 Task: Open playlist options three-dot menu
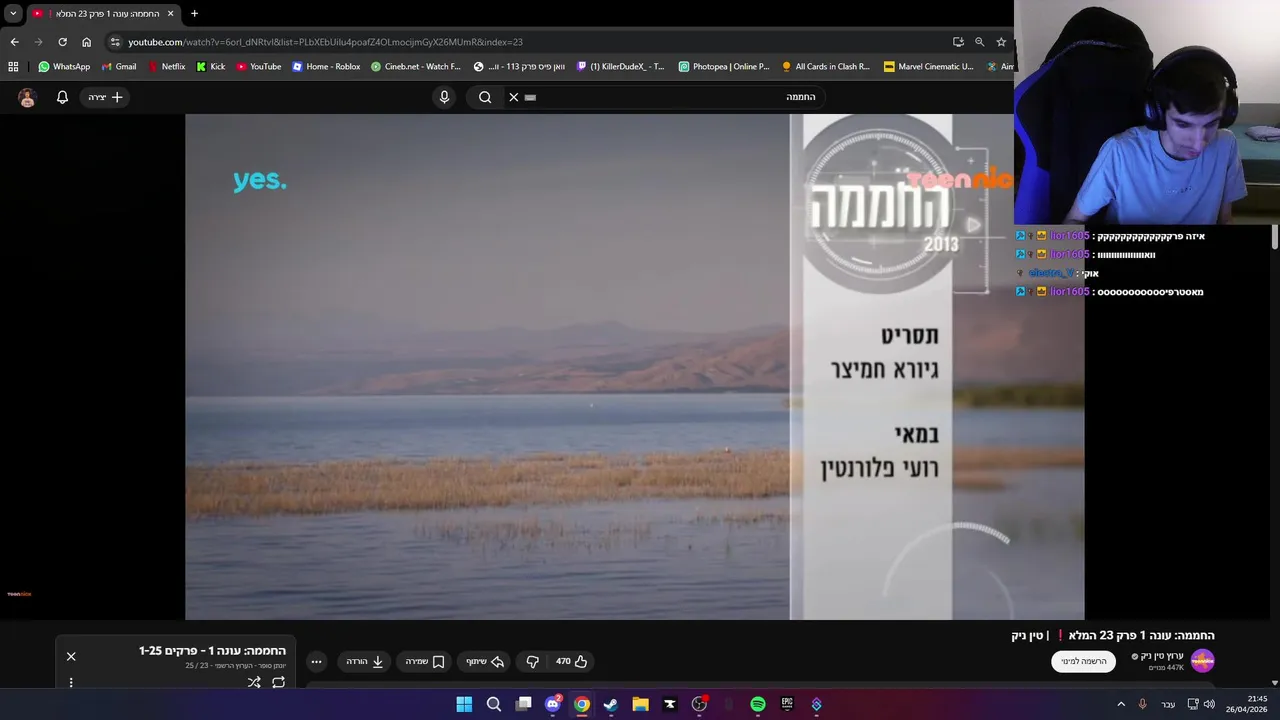[x=71, y=682]
